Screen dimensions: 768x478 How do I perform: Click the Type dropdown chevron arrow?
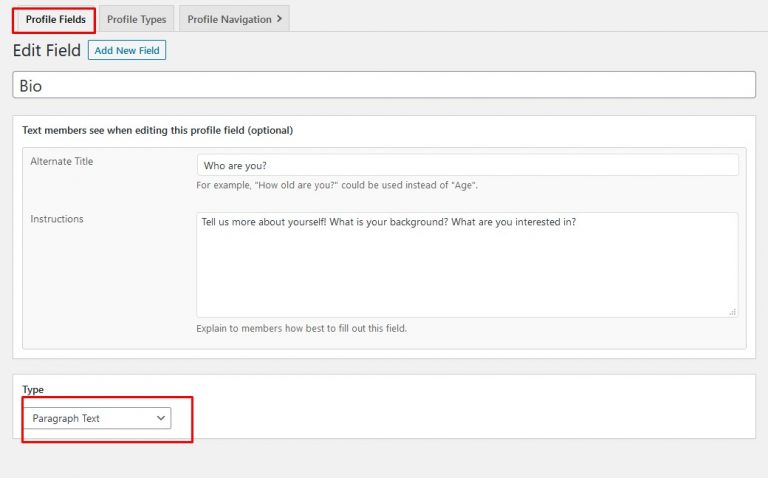pos(161,418)
